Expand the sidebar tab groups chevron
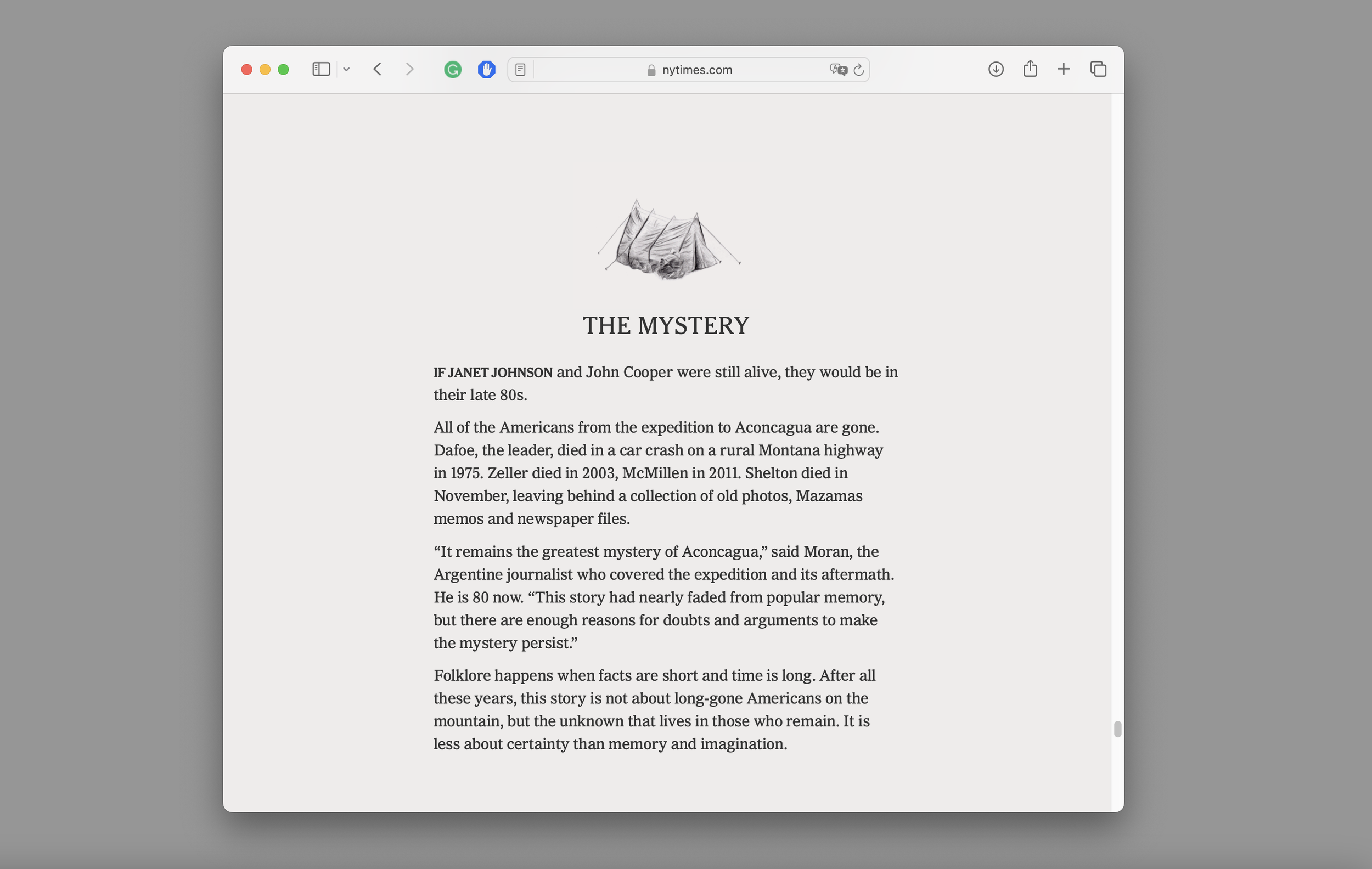 pyautogui.click(x=346, y=70)
